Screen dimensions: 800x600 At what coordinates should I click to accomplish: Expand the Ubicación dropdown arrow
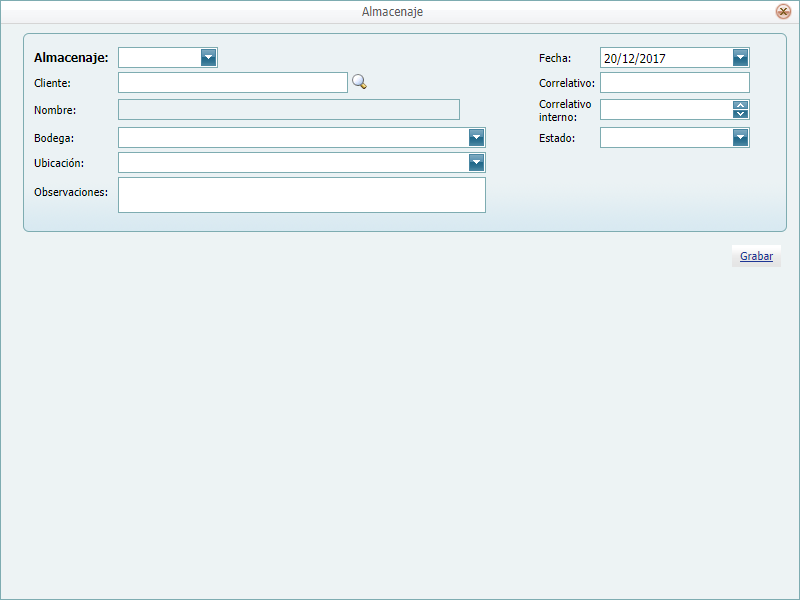coord(476,163)
